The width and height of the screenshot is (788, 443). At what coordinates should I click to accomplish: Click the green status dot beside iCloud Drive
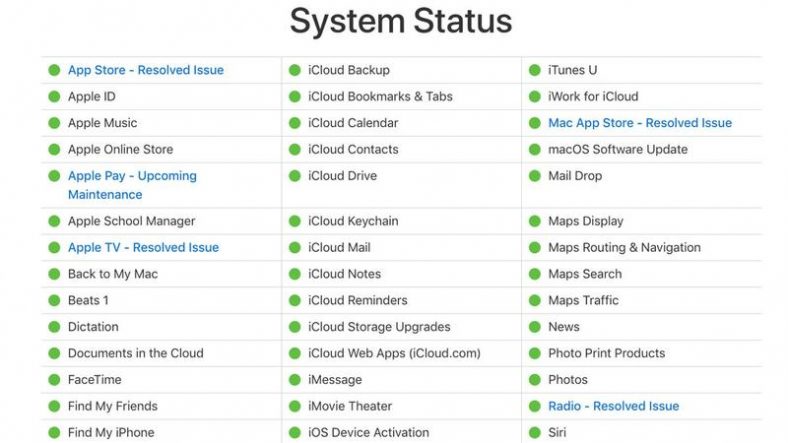point(295,176)
